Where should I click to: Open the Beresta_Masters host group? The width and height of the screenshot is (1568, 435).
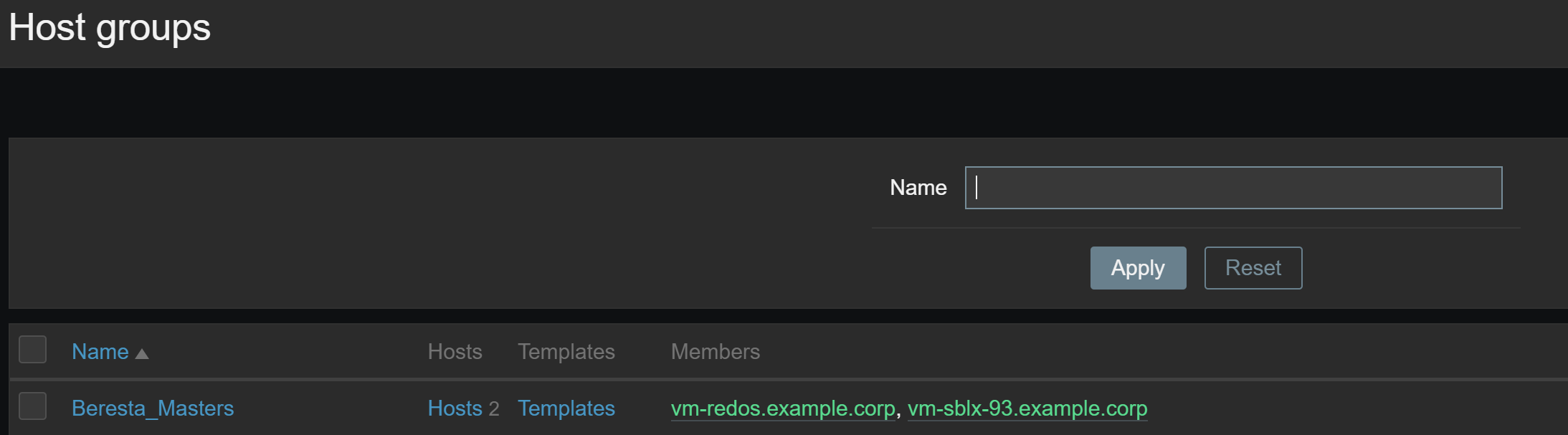pos(153,408)
